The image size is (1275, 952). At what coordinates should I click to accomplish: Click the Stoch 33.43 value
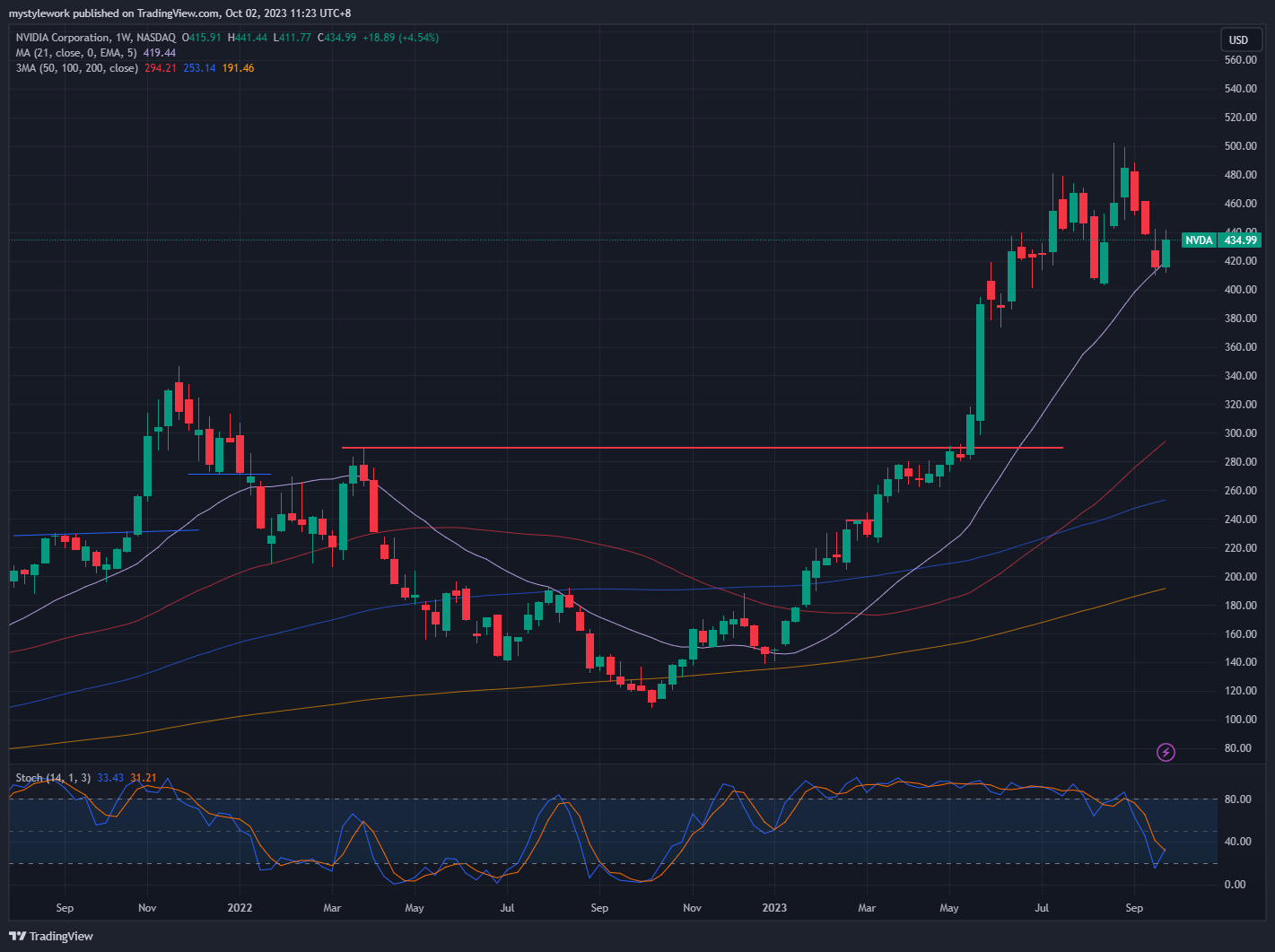click(x=110, y=778)
